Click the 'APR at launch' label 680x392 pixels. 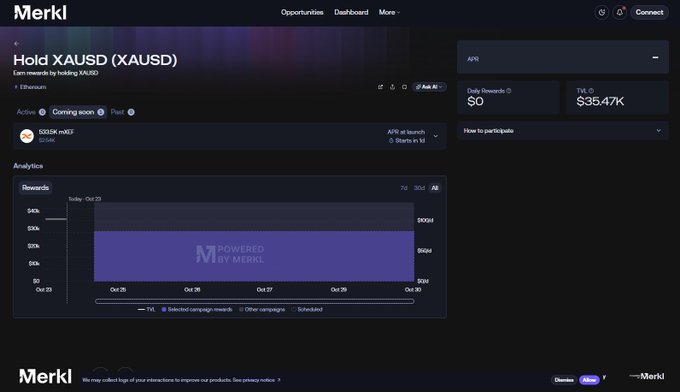pos(406,132)
